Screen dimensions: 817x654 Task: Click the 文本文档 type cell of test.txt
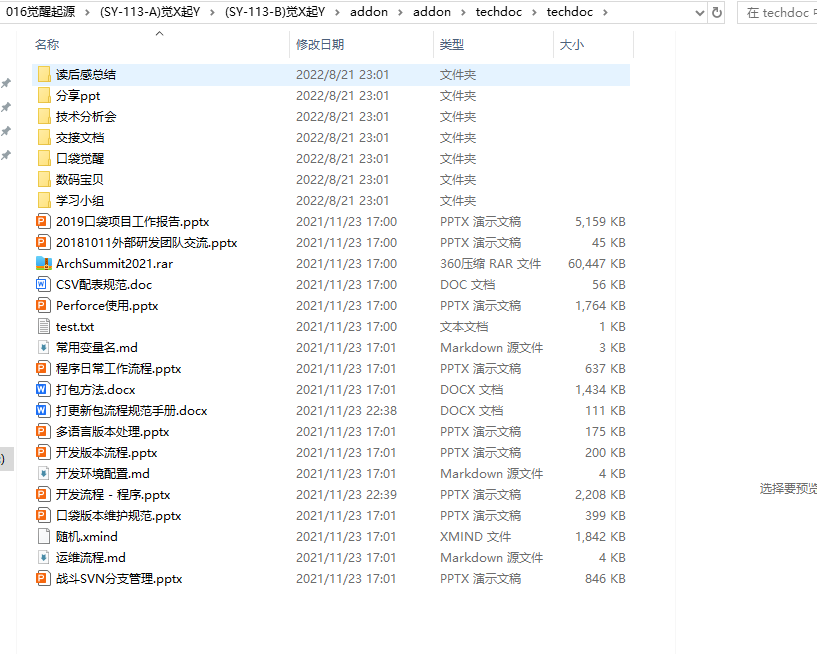[464, 327]
